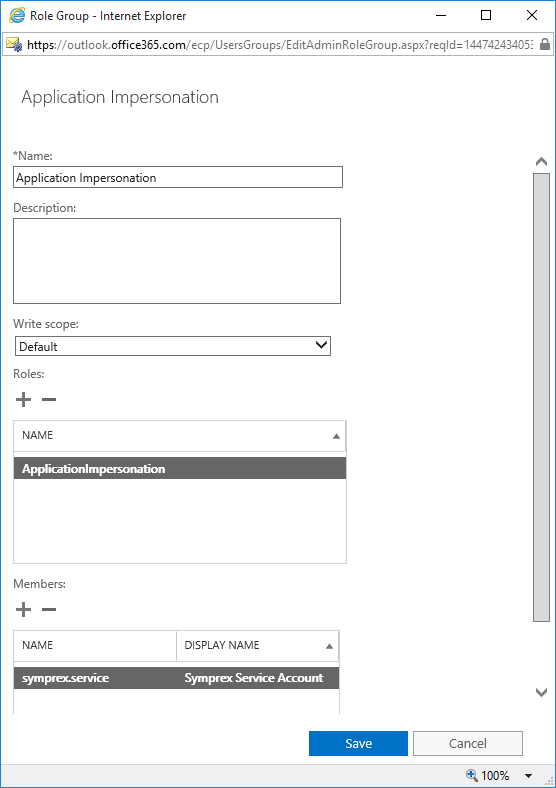The image size is (556, 788).
Task: Click the URL in the address bar
Action: 280,45
